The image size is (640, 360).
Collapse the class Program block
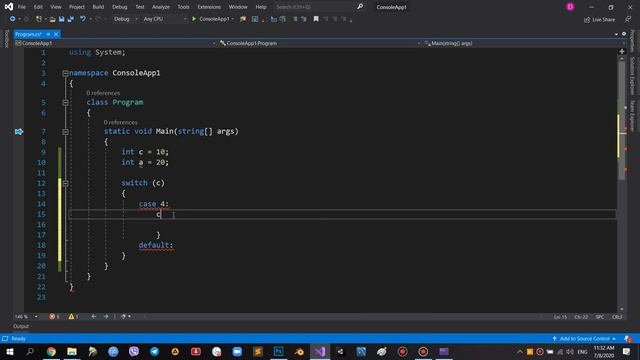click(x=65, y=103)
